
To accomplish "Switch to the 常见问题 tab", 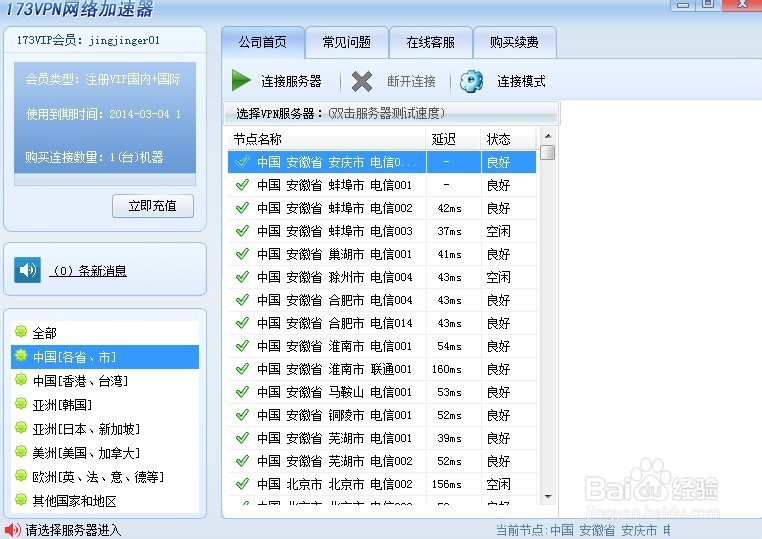I will point(347,42).
